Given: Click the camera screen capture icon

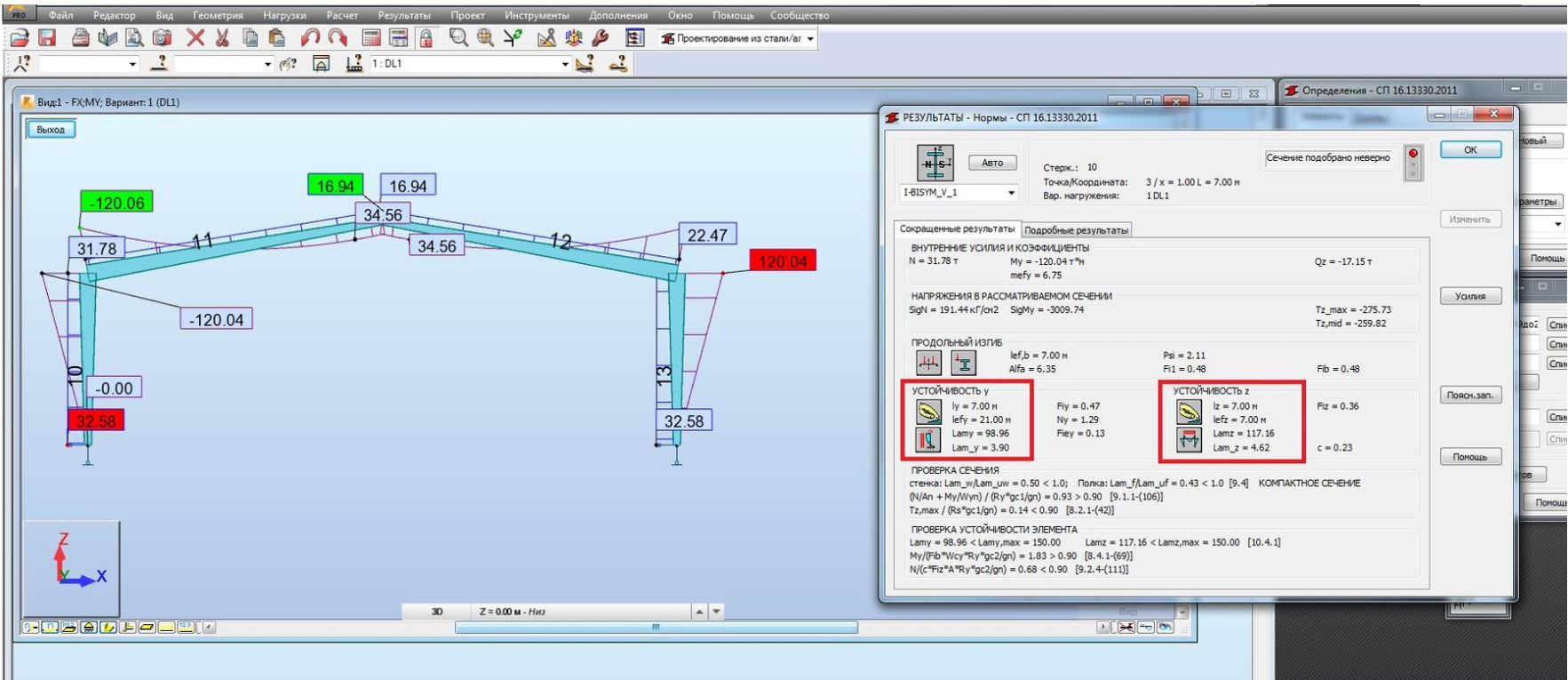Looking at the screenshot, I should pos(162,37).
